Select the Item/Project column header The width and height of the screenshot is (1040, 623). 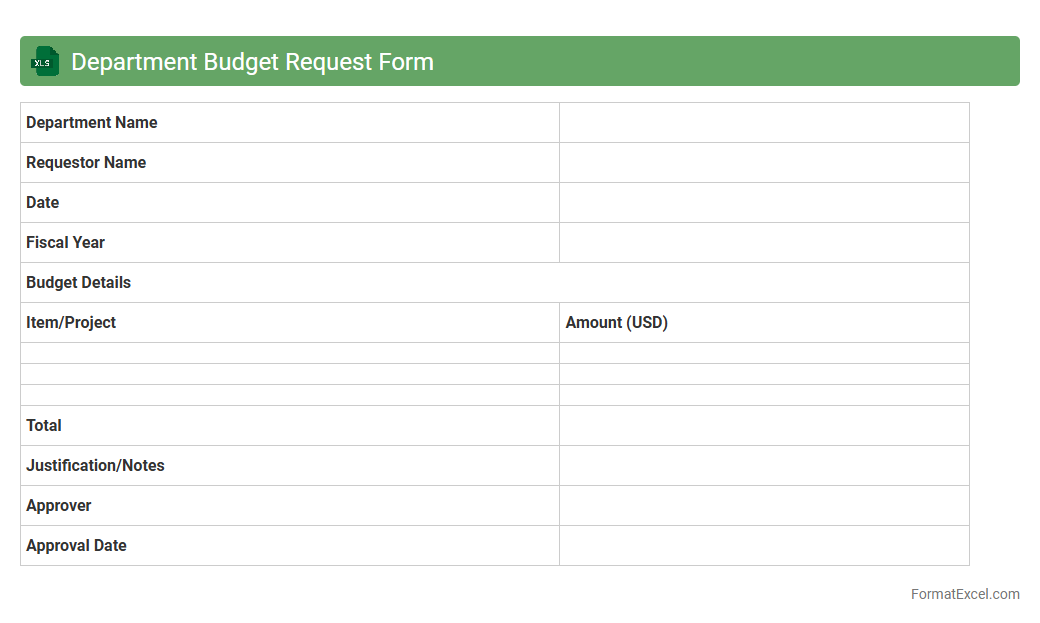(x=289, y=323)
